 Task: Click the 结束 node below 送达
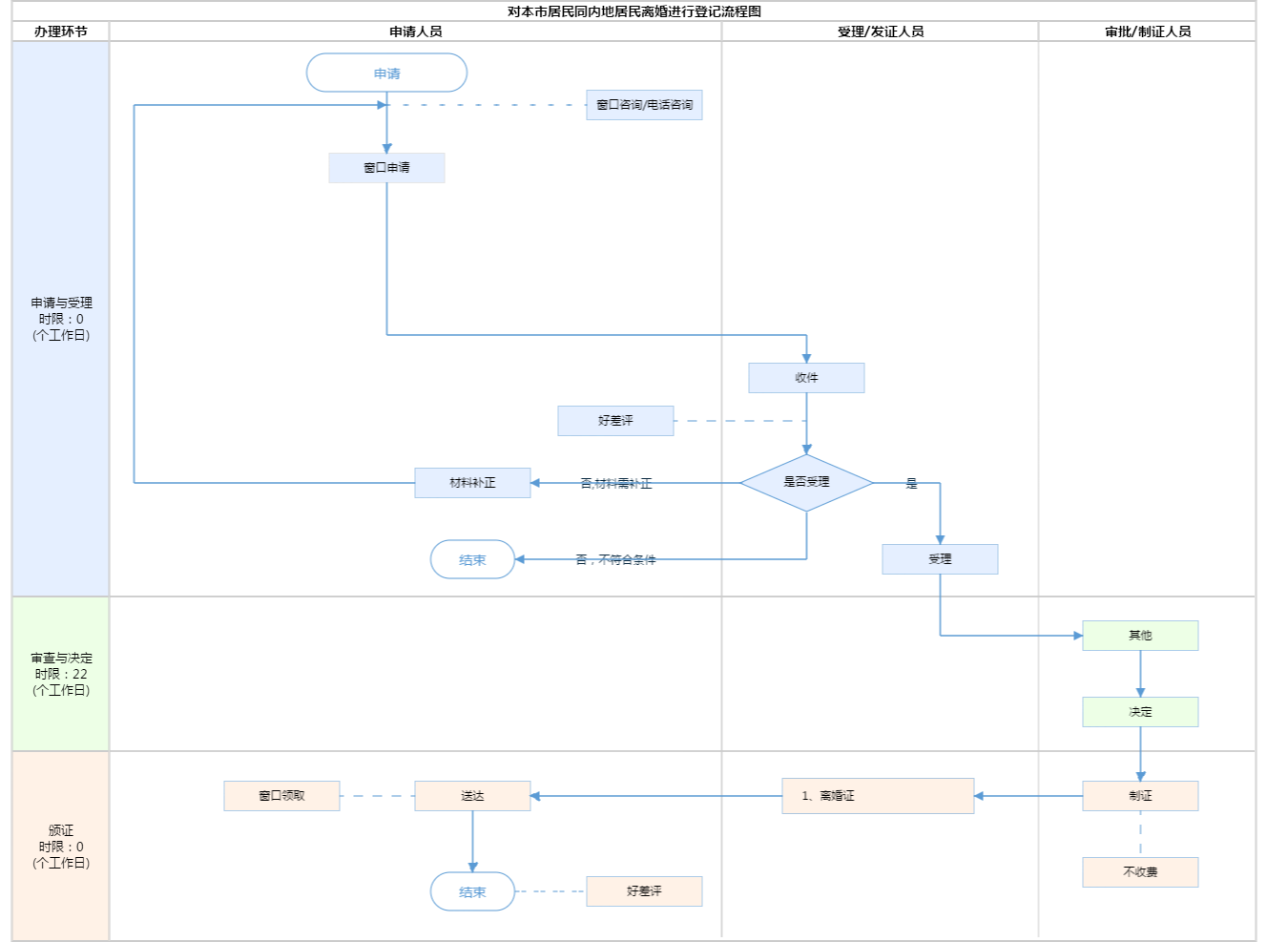[472, 892]
